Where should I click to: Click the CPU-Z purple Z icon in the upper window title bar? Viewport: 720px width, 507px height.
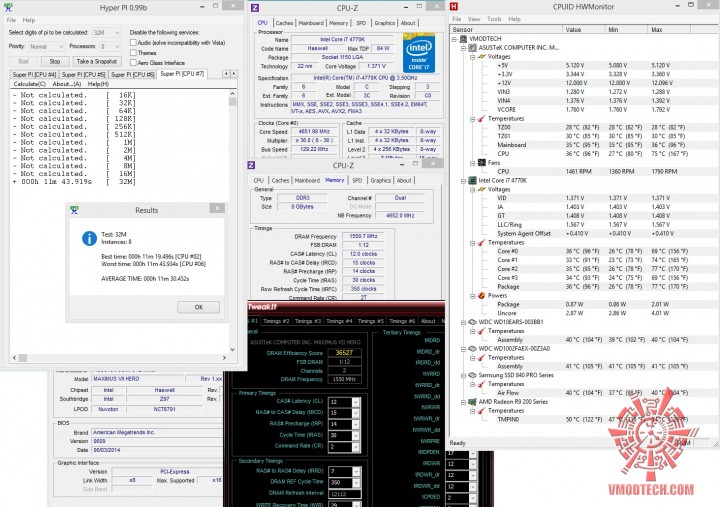coord(255,8)
